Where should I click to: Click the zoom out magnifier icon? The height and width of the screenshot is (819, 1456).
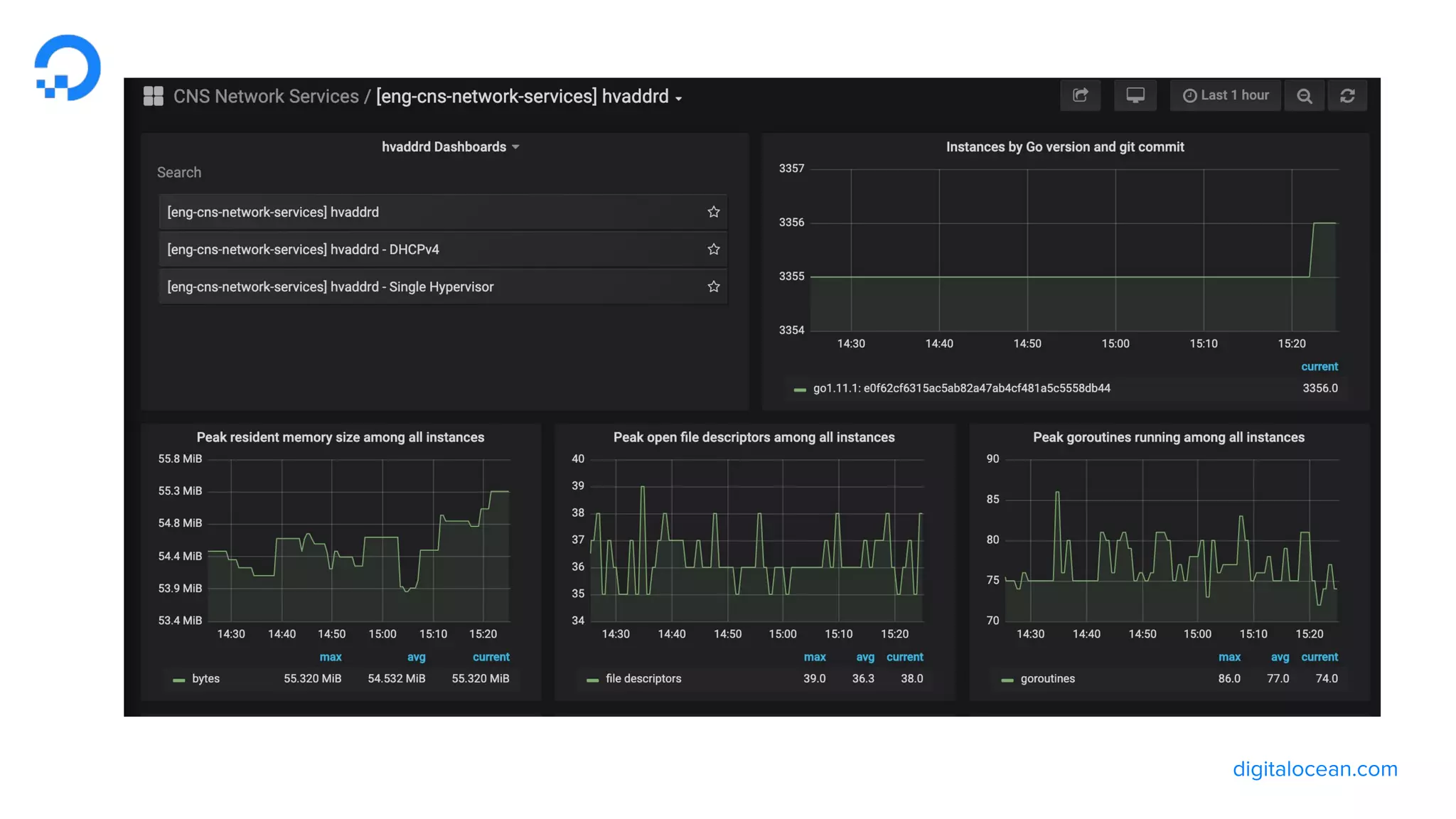1304,95
